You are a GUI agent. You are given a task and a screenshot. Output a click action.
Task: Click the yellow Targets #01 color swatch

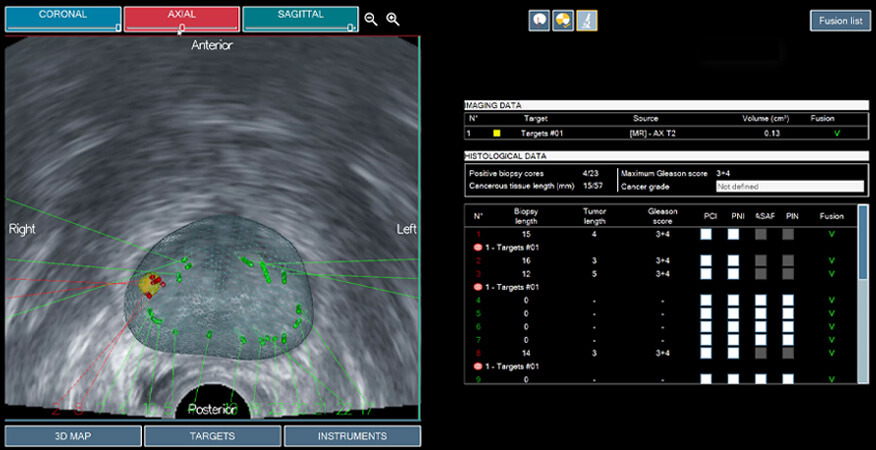coord(496,132)
